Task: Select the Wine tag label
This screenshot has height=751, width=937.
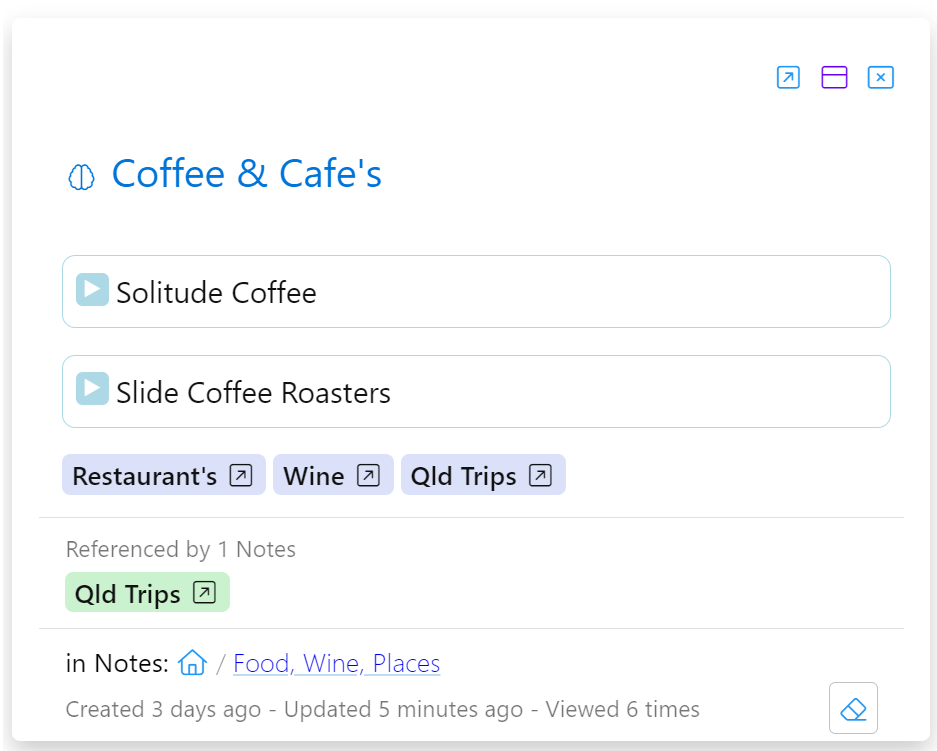Action: pyautogui.click(x=314, y=476)
